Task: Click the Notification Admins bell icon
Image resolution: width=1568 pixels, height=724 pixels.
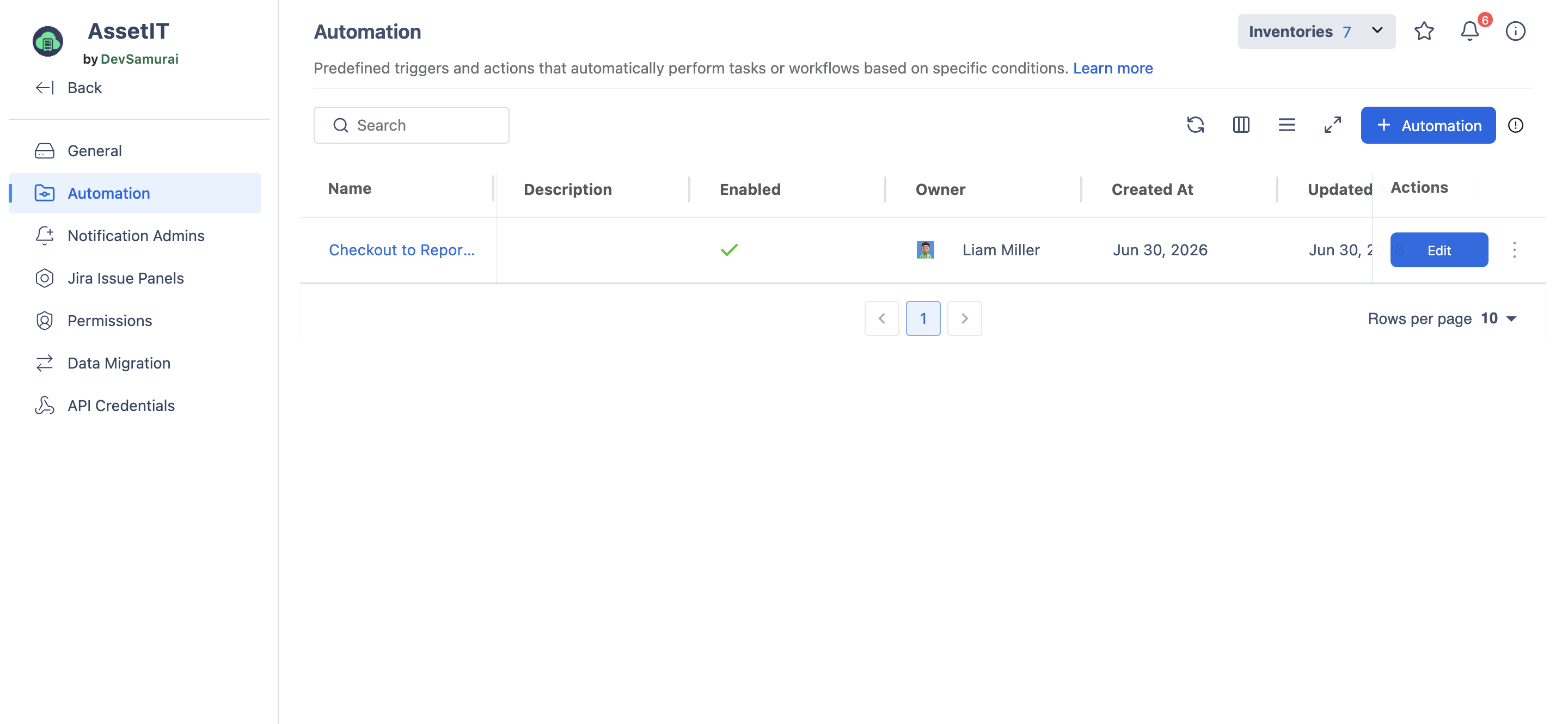Action: click(x=45, y=236)
